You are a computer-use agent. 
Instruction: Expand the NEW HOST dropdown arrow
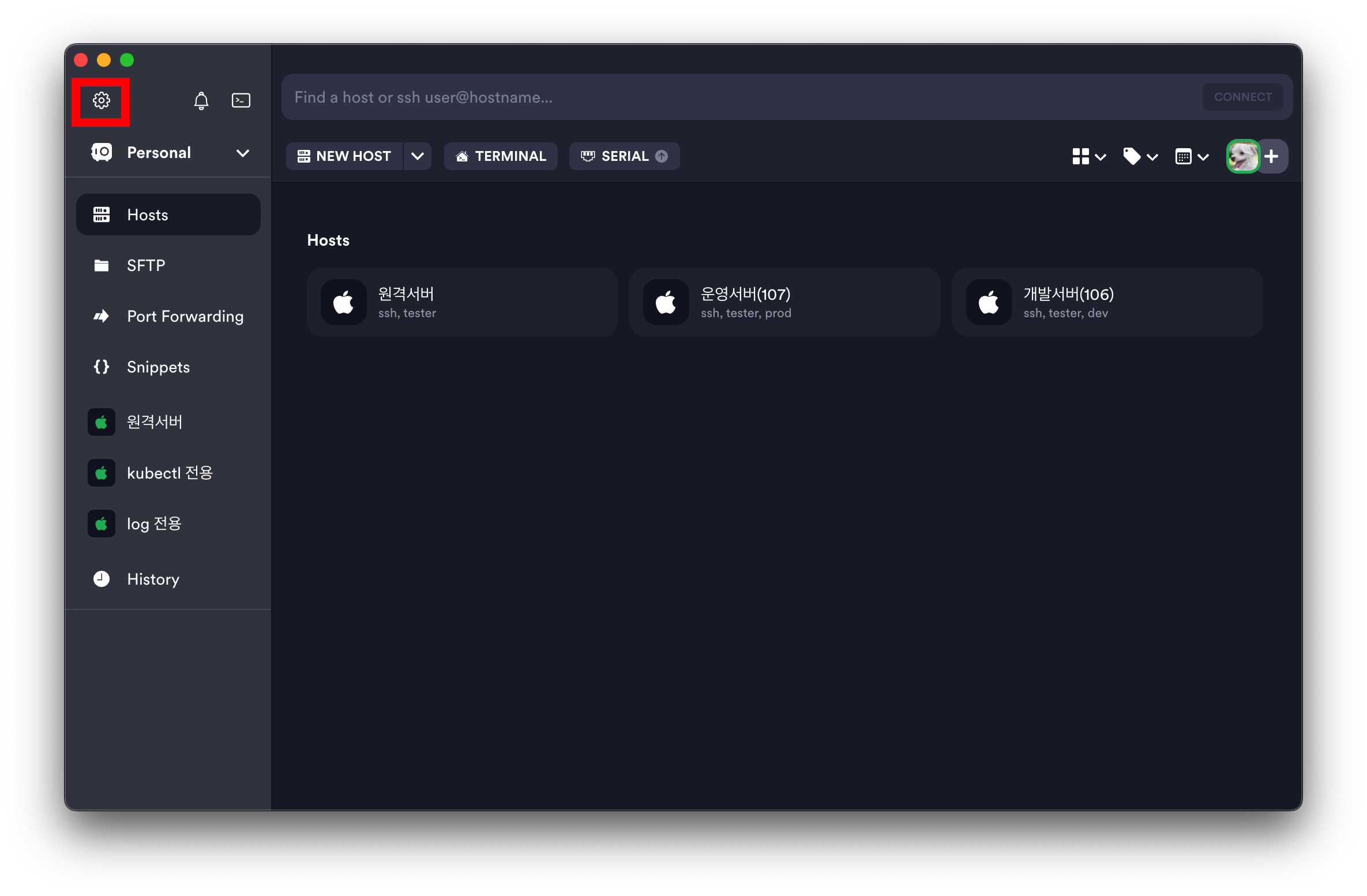[418, 156]
